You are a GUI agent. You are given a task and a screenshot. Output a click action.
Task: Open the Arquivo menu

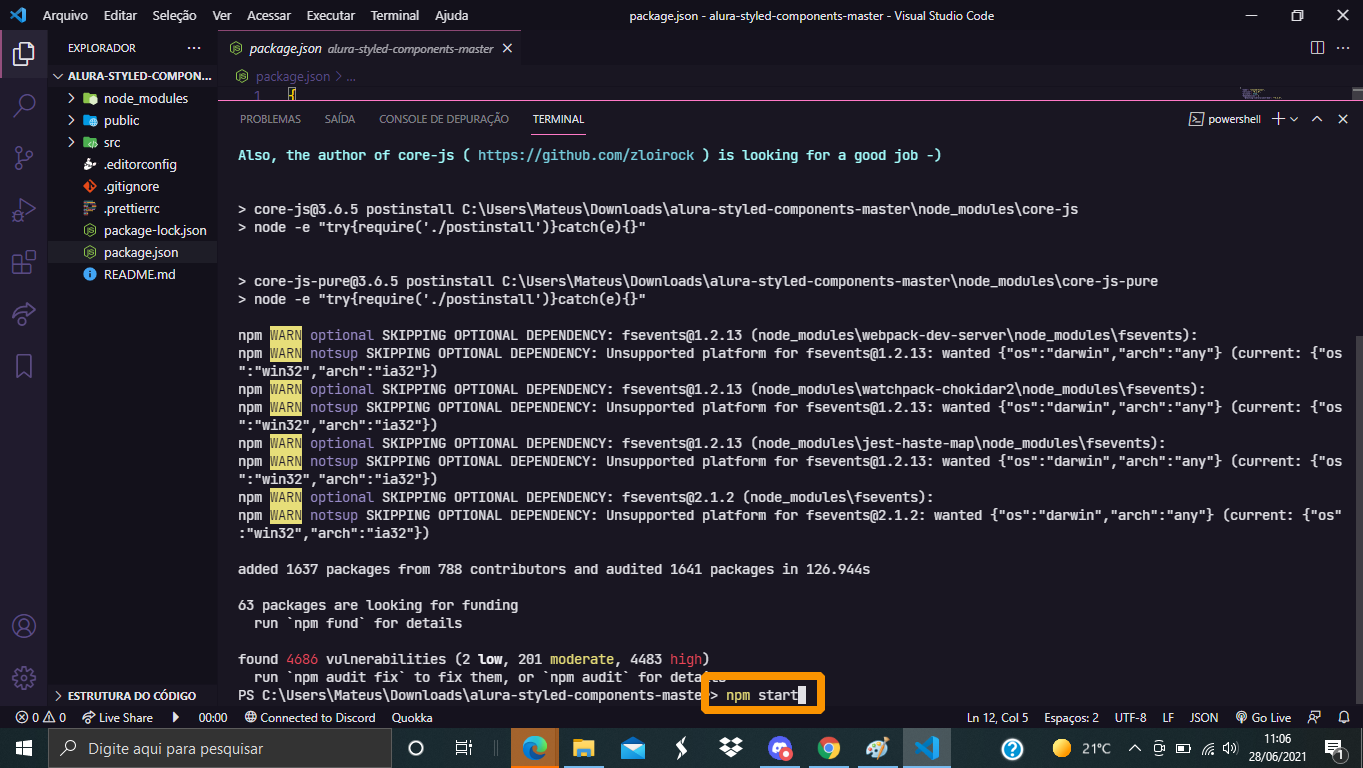coord(65,15)
